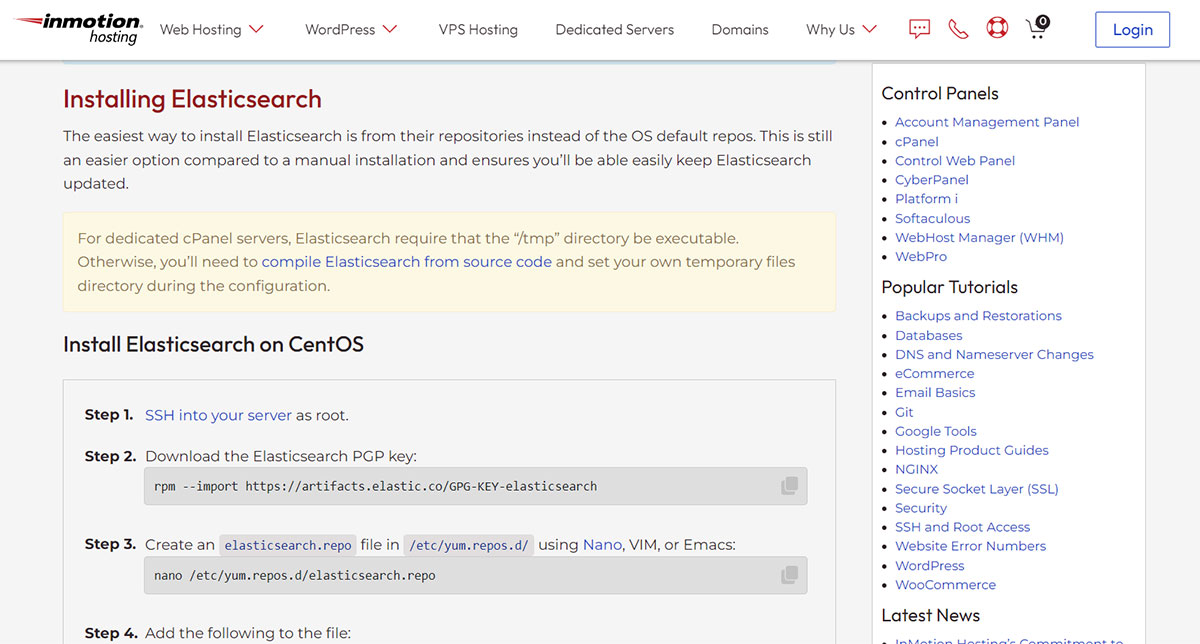
Task: Open Backups and Restorations tutorials
Action: pos(978,316)
